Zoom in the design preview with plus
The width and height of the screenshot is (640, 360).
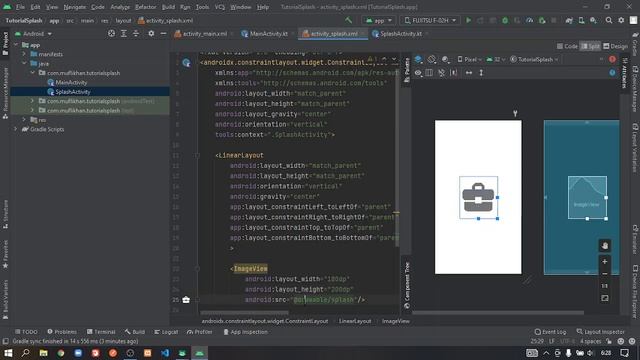605,261
